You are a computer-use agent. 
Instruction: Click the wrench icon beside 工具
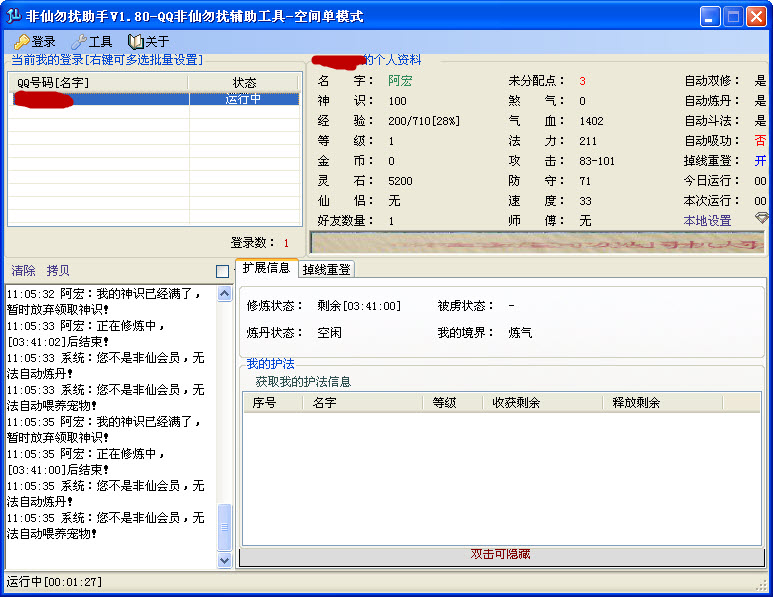click(x=78, y=42)
